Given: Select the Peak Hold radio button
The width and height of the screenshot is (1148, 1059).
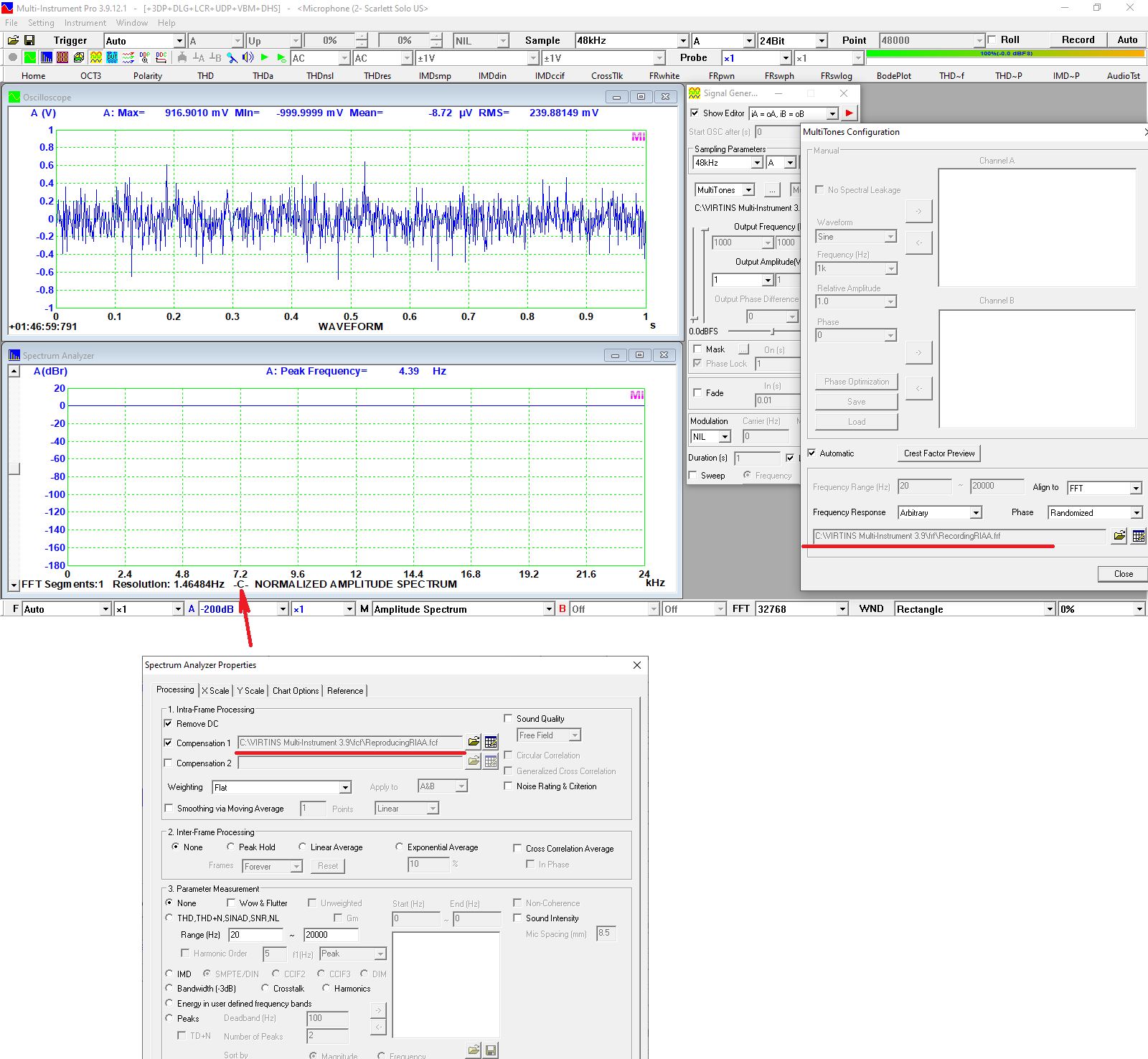Looking at the screenshot, I should [x=230, y=847].
